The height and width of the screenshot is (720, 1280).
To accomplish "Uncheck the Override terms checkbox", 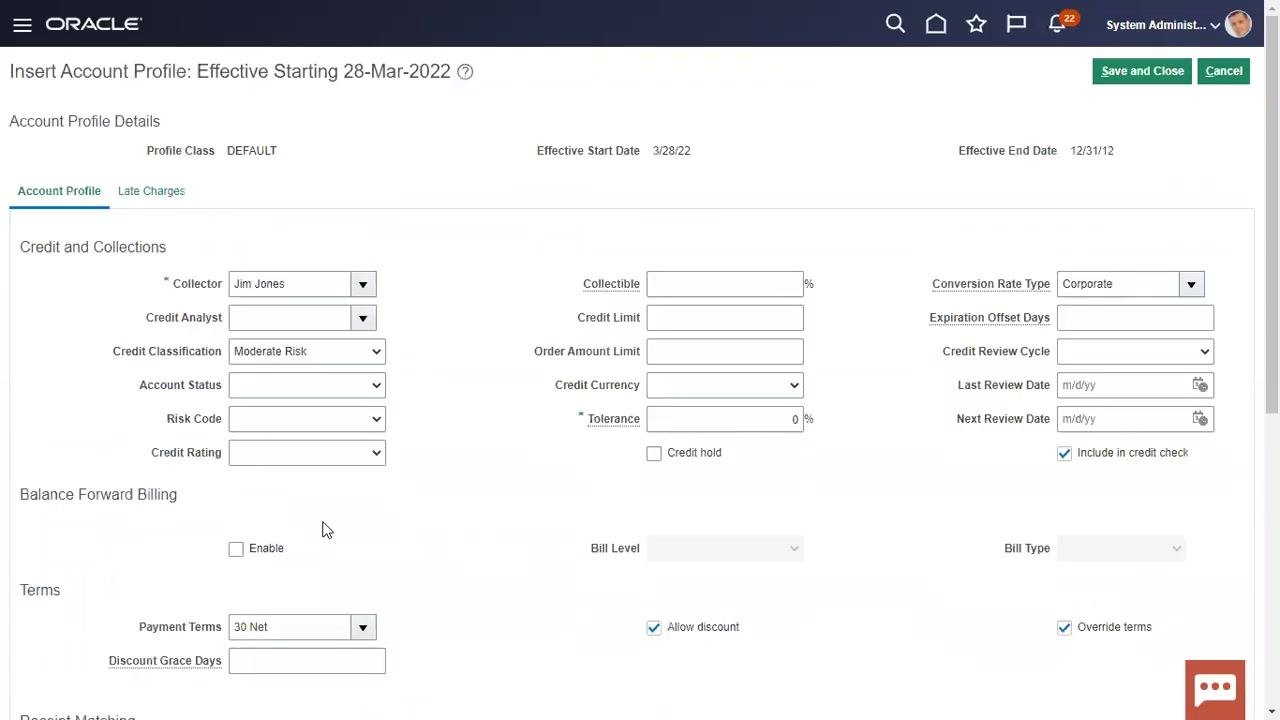I will tap(1064, 627).
